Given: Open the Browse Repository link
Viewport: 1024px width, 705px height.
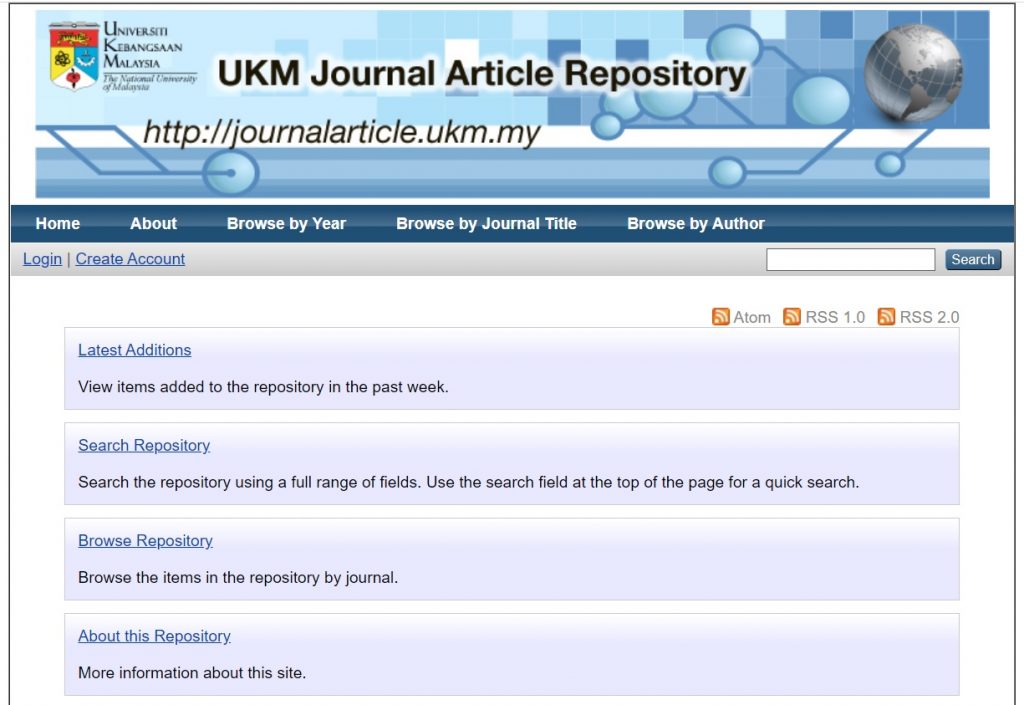Looking at the screenshot, I should click(x=145, y=541).
